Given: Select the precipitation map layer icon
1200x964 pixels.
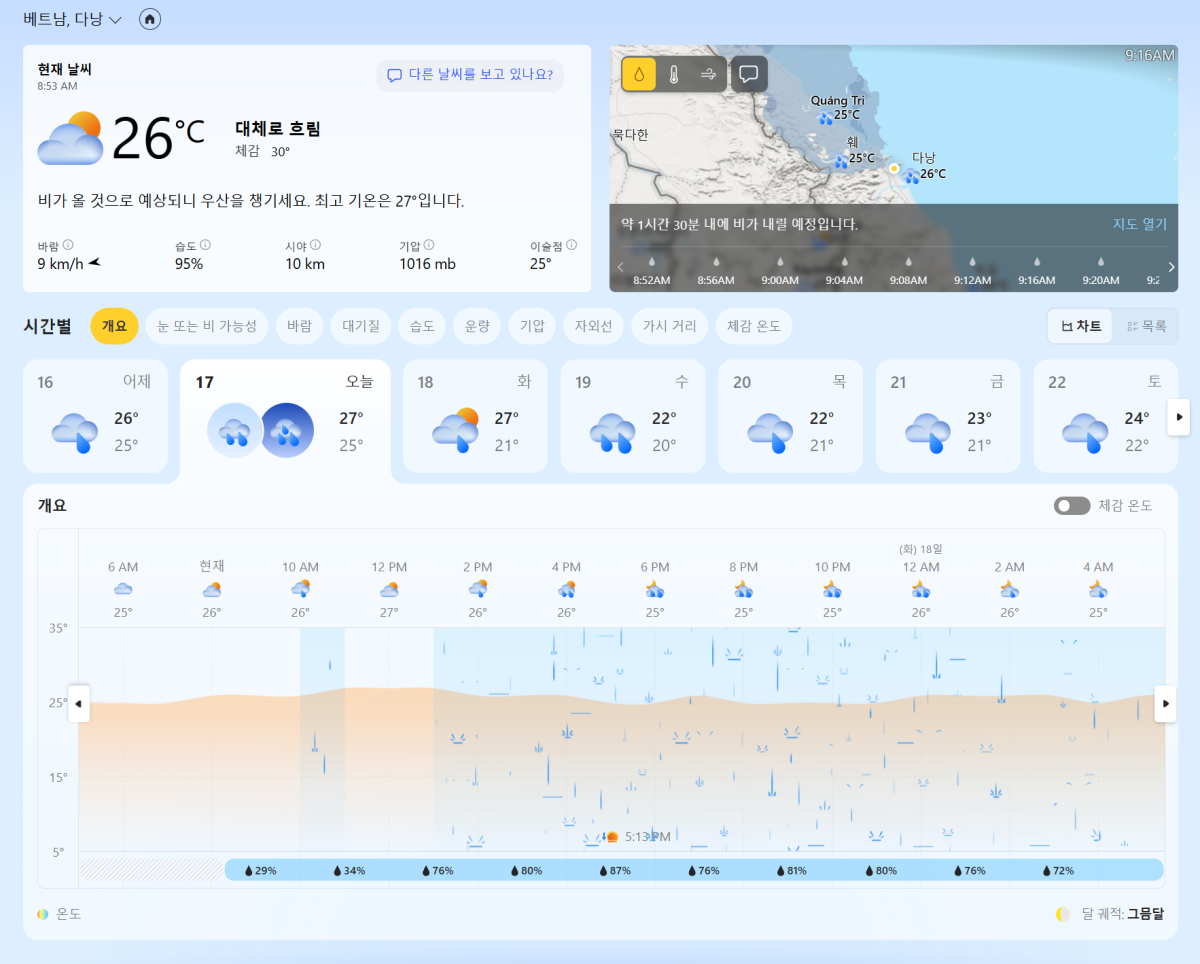Looking at the screenshot, I should pos(639,74).
